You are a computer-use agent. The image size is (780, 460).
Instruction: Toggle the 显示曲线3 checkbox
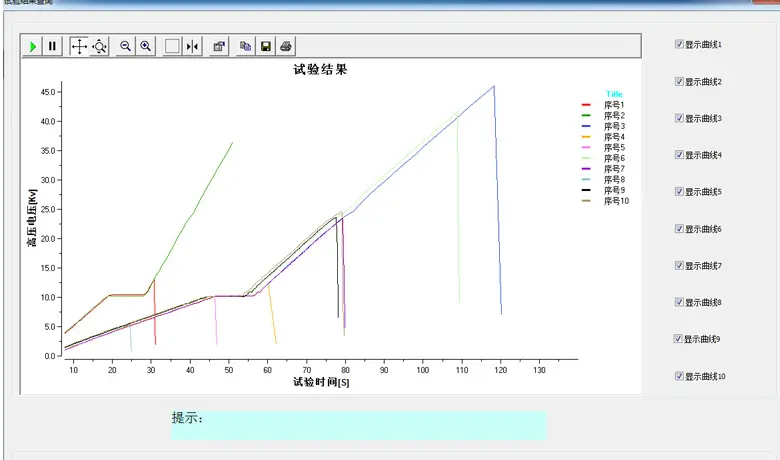679,118
